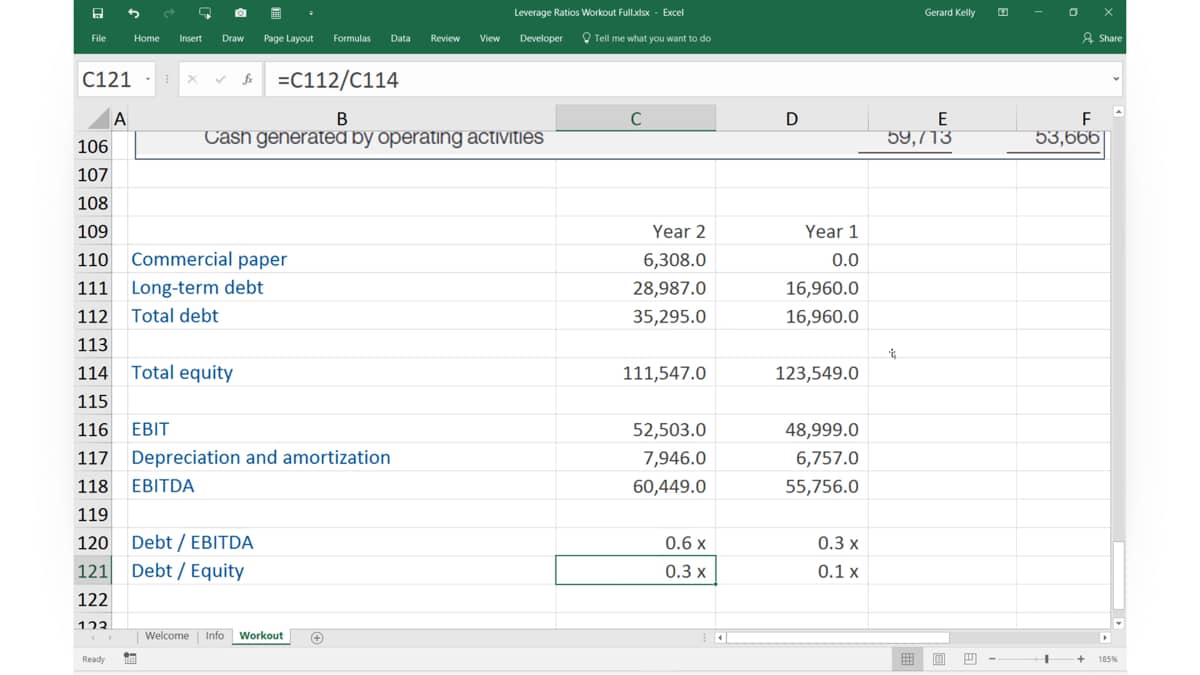The height and width of the screenshot is (675, 1200).
Task: Select the Year 2 EBIT value 52,503.0
Action: pos(635,429)
